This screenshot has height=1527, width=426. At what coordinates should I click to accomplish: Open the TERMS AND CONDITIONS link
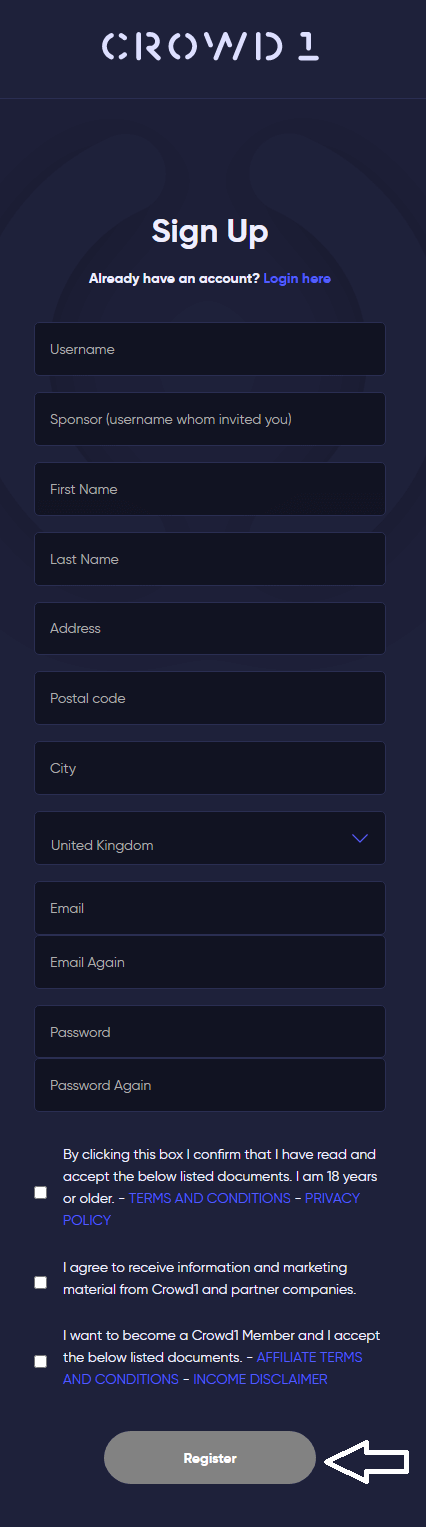coord(210,1198)
